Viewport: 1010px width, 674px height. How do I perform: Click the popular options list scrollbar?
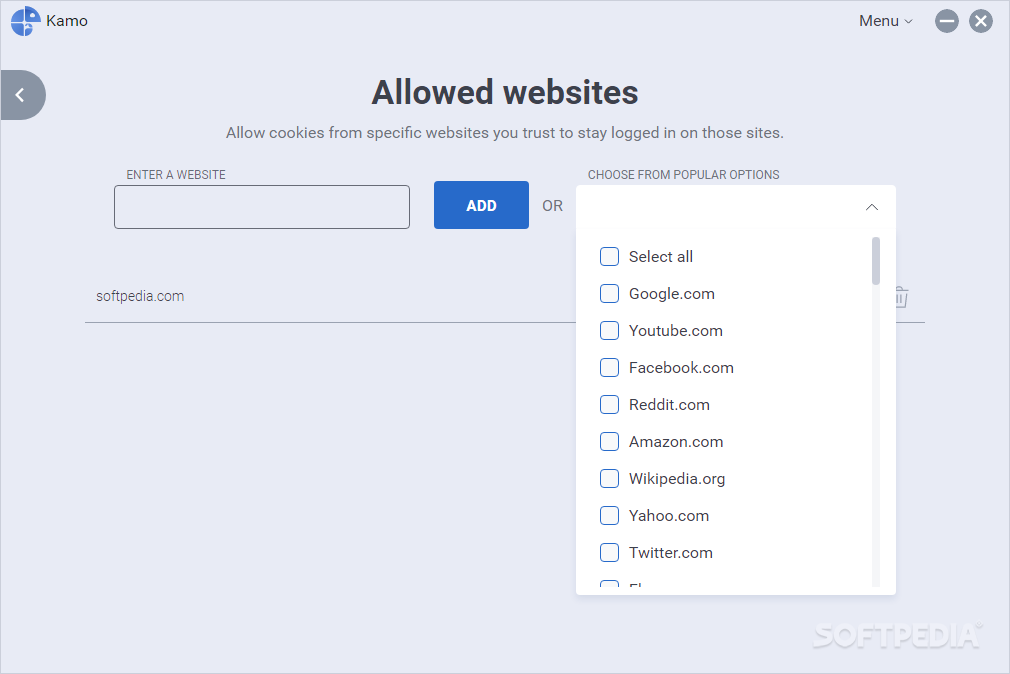(x=875, y=261)
